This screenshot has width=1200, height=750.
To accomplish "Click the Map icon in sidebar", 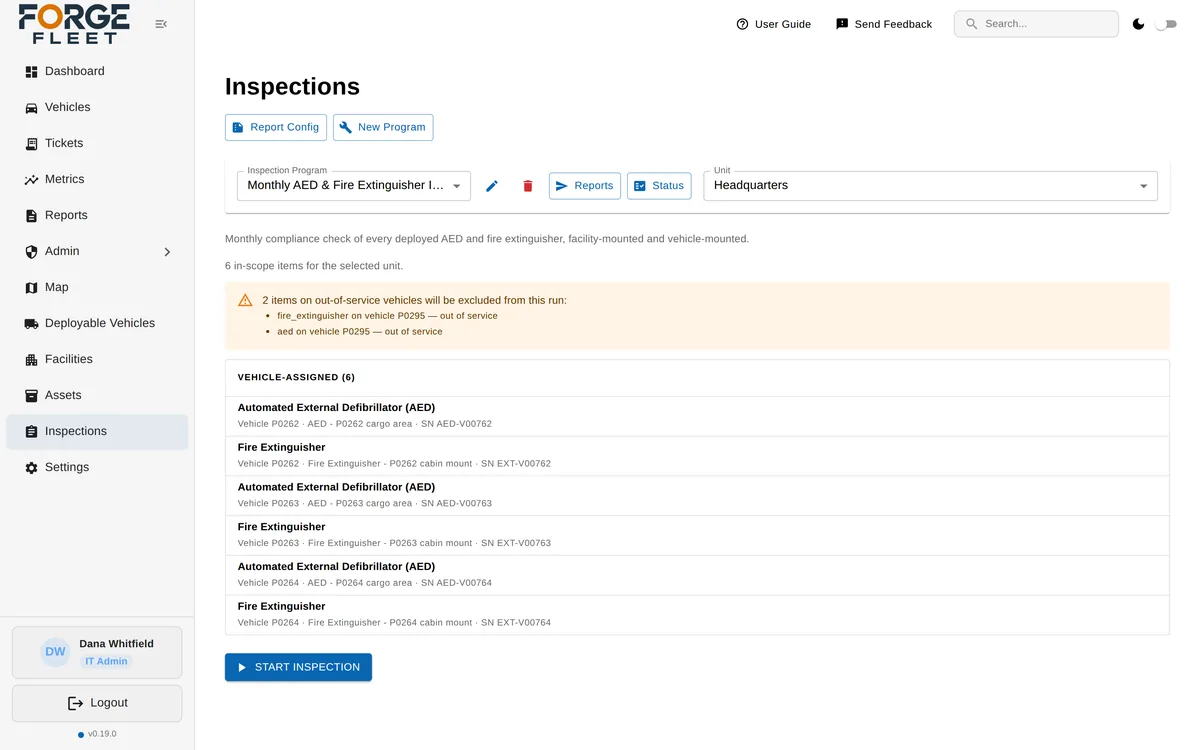I will [31, 288].
